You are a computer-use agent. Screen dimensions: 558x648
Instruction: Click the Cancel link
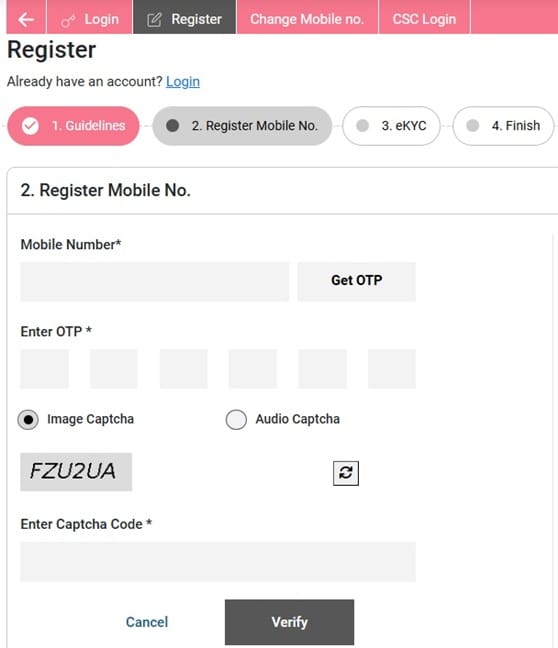[x=147, y=622]
